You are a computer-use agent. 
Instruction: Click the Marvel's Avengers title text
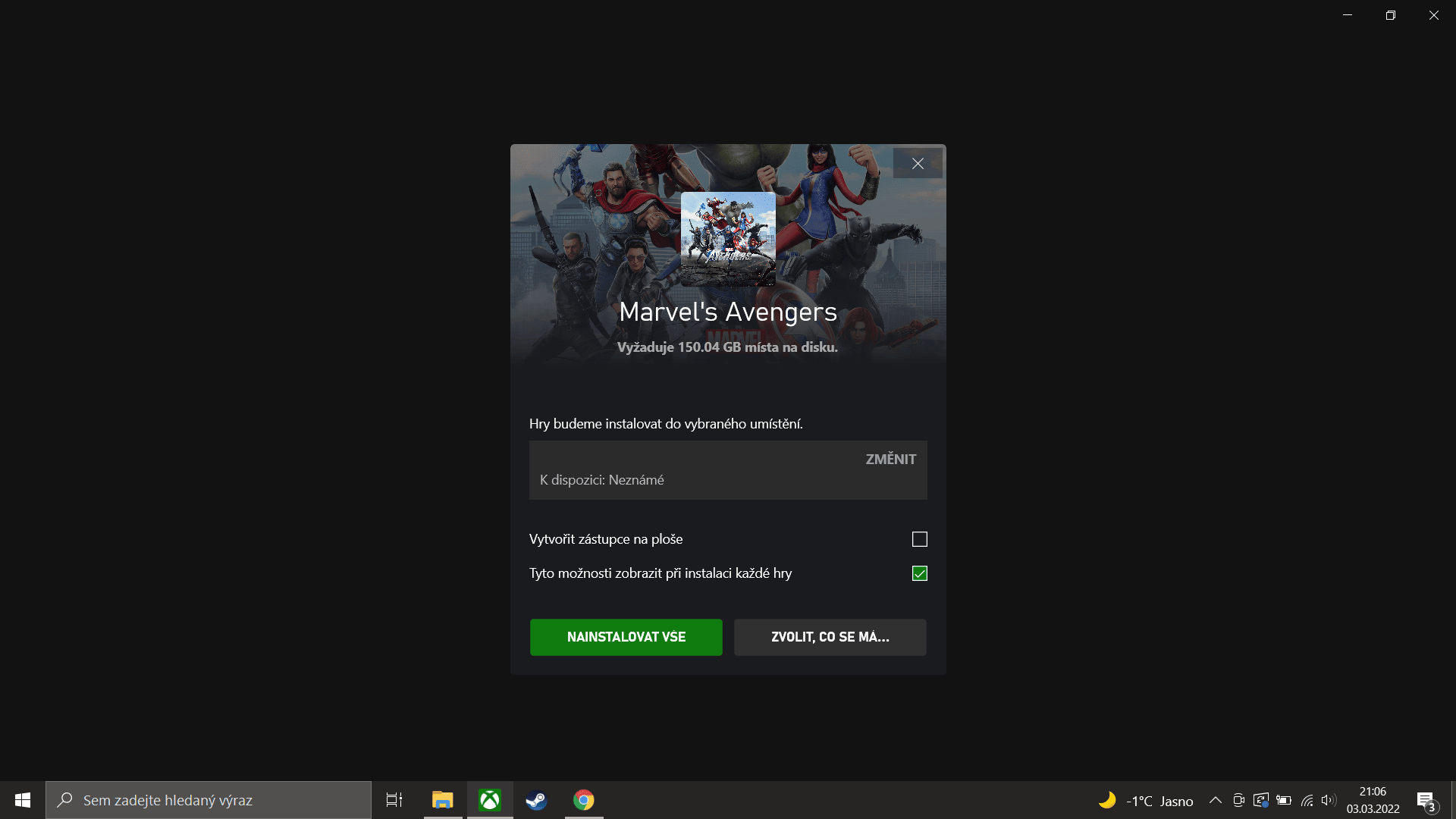pyautogui.click(x=728, y=312)
